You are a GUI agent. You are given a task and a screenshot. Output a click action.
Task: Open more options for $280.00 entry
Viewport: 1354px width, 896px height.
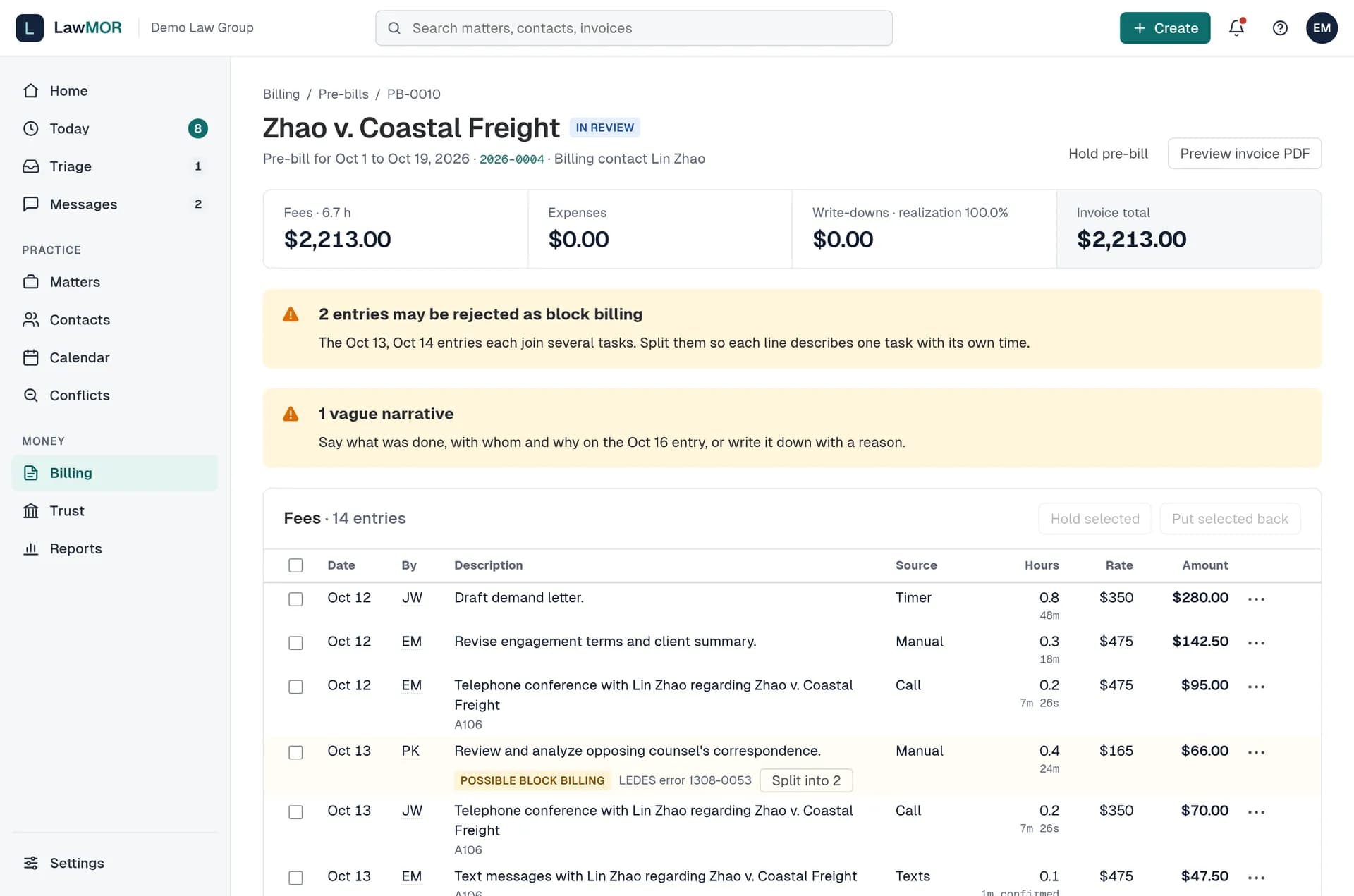[x=1256, y=599]
